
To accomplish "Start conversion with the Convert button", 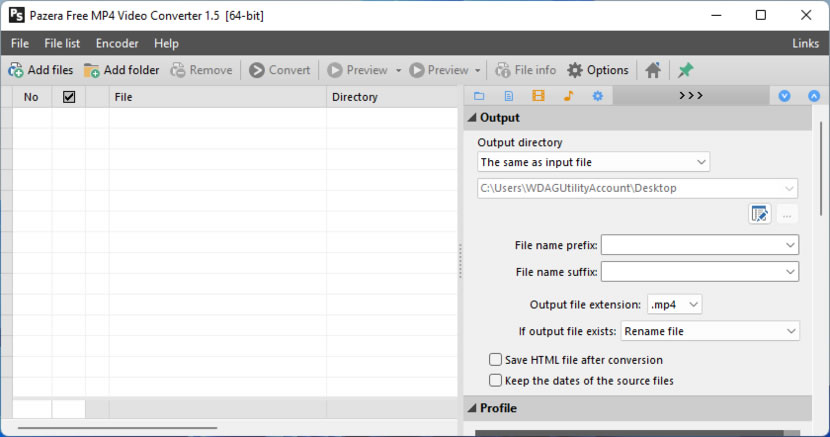I will tap(279, 70).
